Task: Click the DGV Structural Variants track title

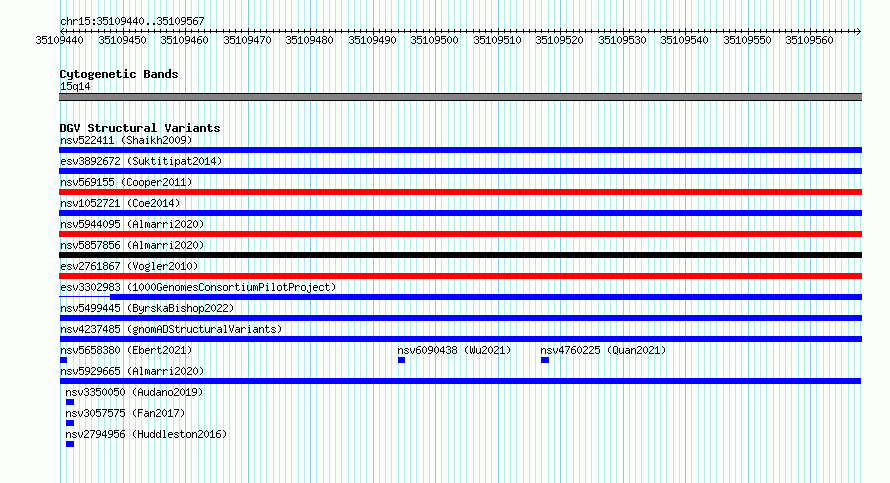Action: [x=140, y=128]
